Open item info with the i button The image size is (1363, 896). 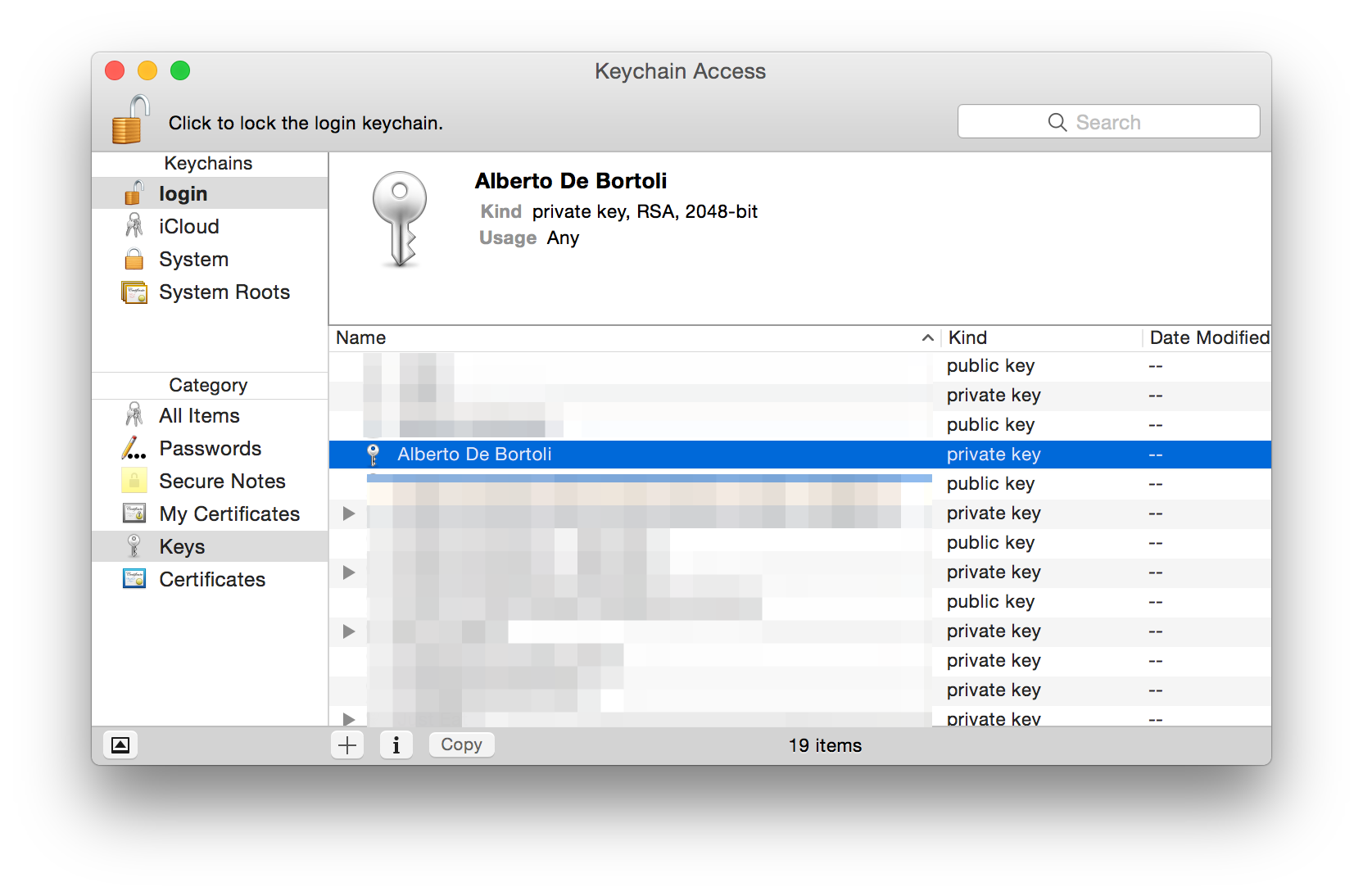396,744
